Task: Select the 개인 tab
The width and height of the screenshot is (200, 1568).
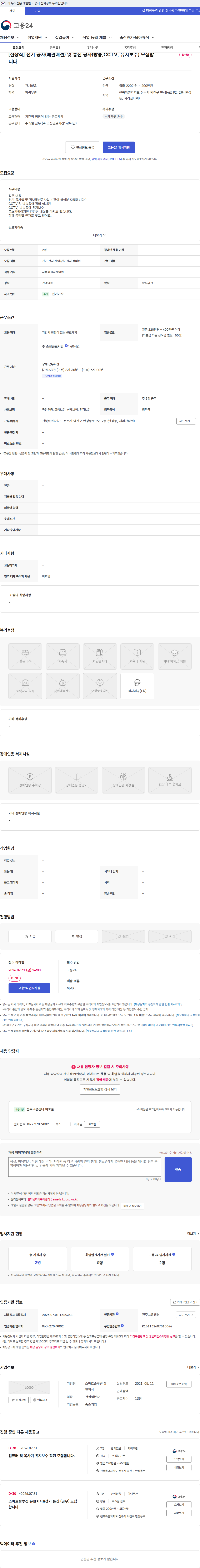Action: [x=12, y=11]
